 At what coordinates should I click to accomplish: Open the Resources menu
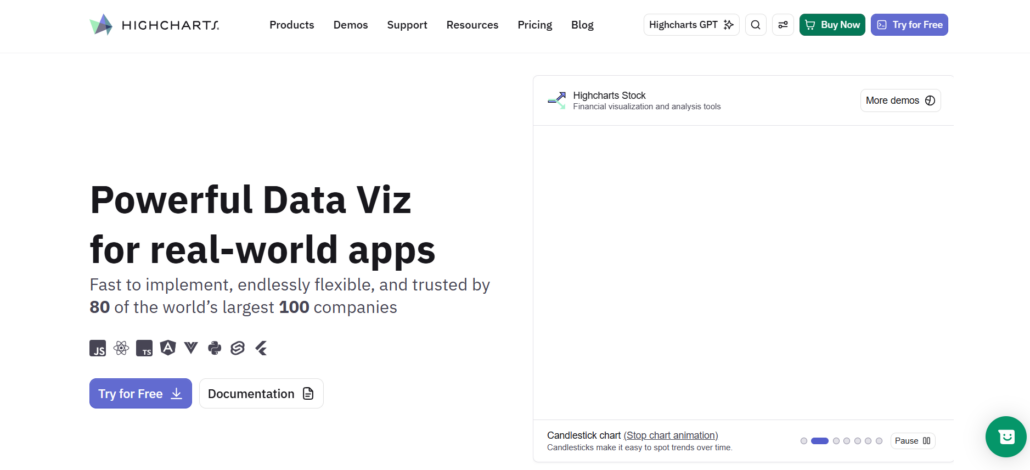(x=472, y=25)
